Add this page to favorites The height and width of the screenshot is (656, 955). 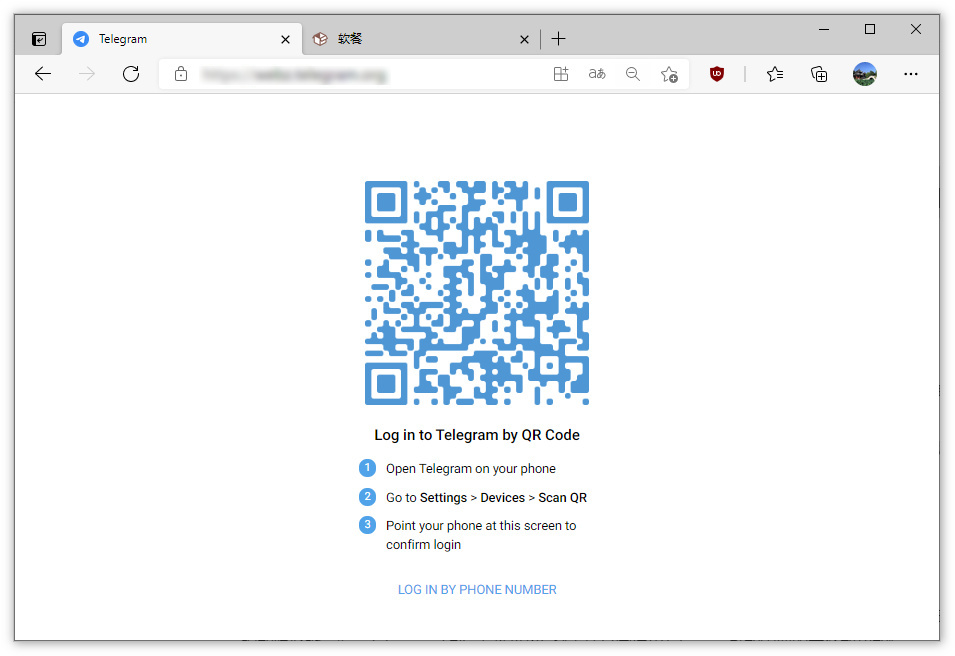point(669,74)
